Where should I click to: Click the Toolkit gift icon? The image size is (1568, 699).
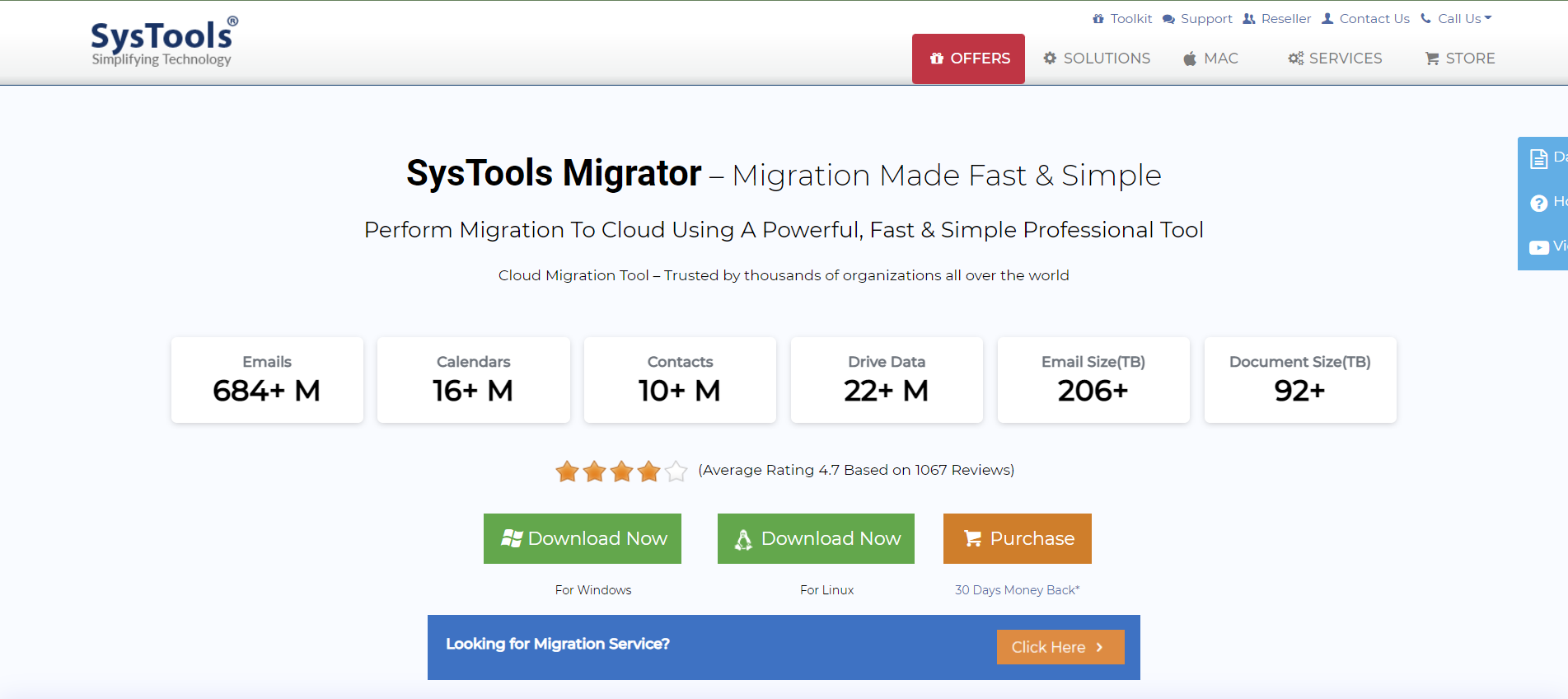pyautogui.click(x=1098, y=19)
